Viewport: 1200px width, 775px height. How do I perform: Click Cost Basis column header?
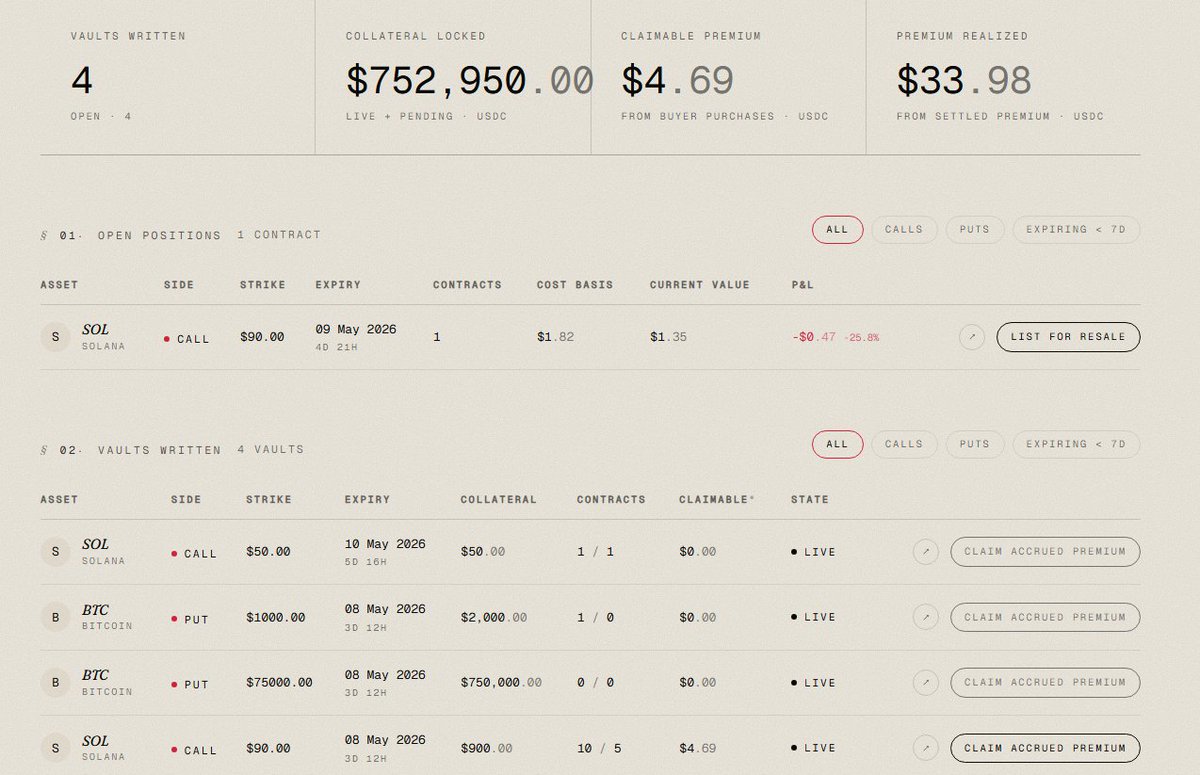(x=577, y=285)
